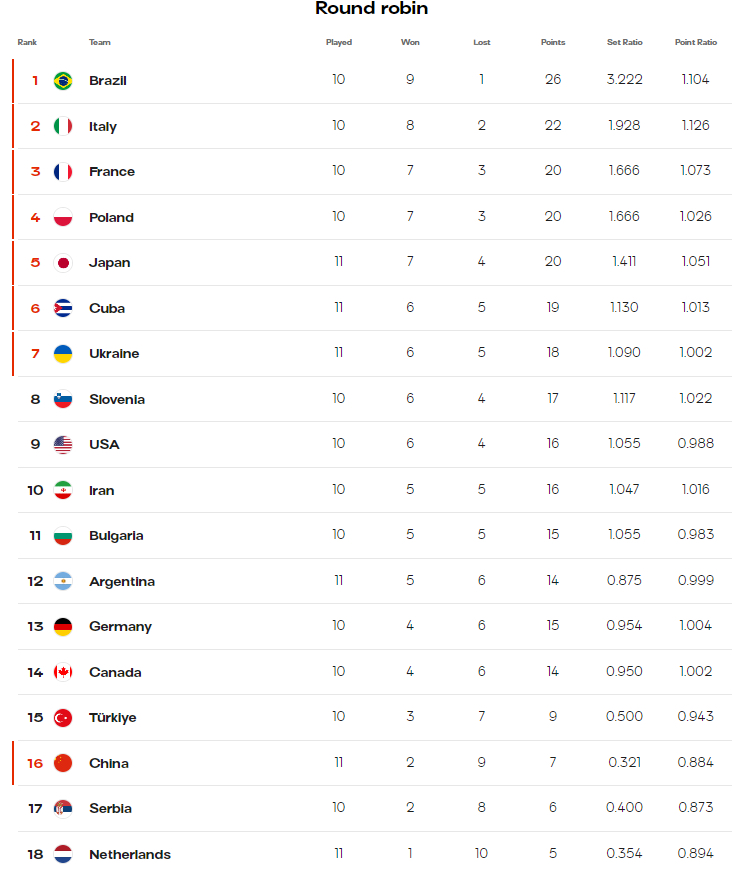Screen dimensions: 754x875
Task: Click the Netherlands flag icon
Action: coord(63,854)
